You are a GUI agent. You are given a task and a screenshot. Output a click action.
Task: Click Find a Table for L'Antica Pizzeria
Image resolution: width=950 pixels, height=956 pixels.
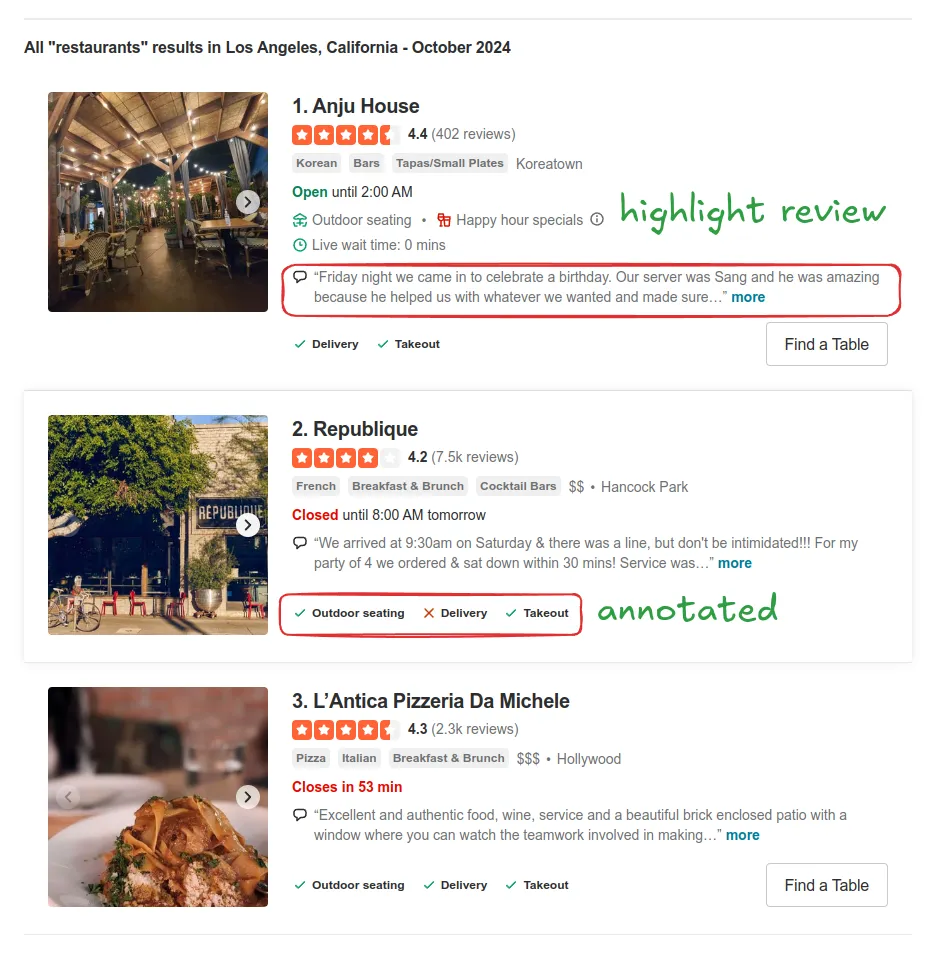[826, 885]
